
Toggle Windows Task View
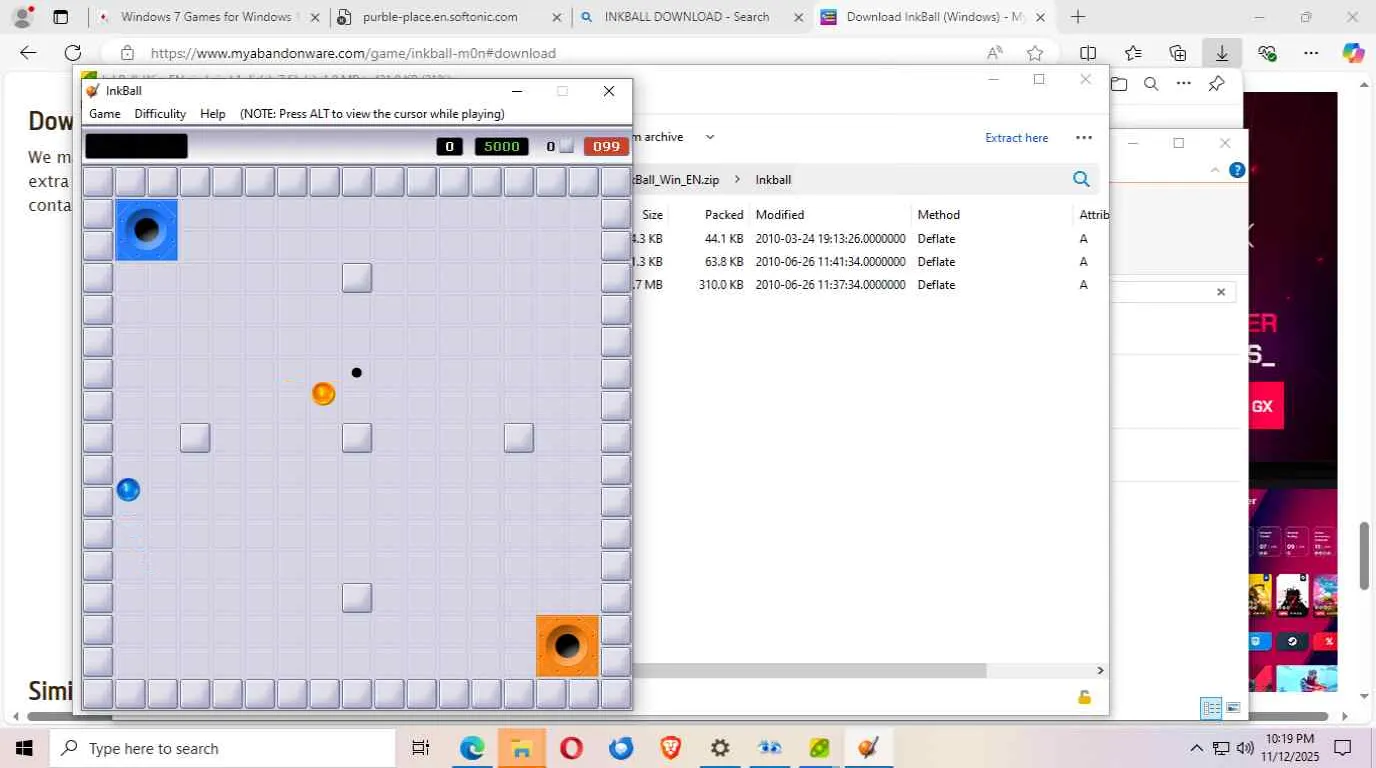tap(421, 748)
